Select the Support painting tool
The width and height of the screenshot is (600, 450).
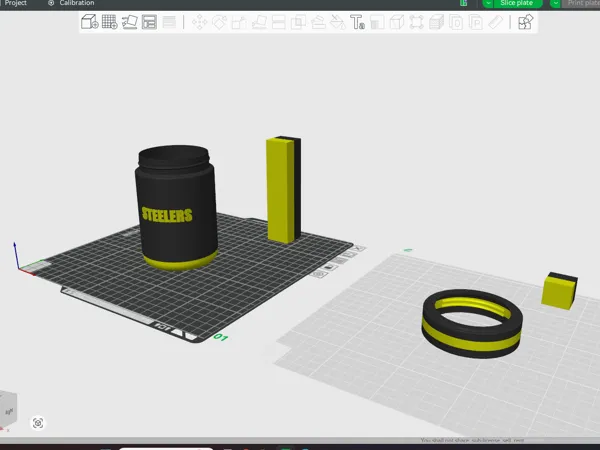click(318, 22)
